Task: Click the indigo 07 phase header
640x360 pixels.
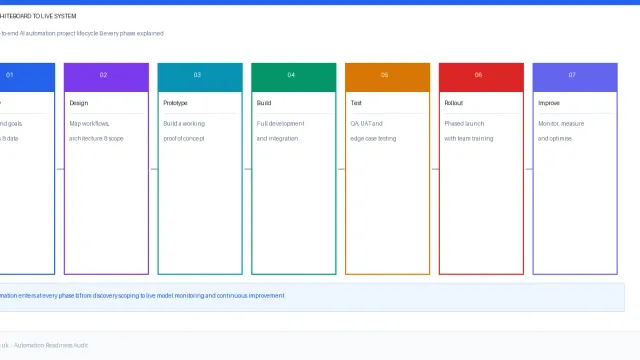Action: 575,77
